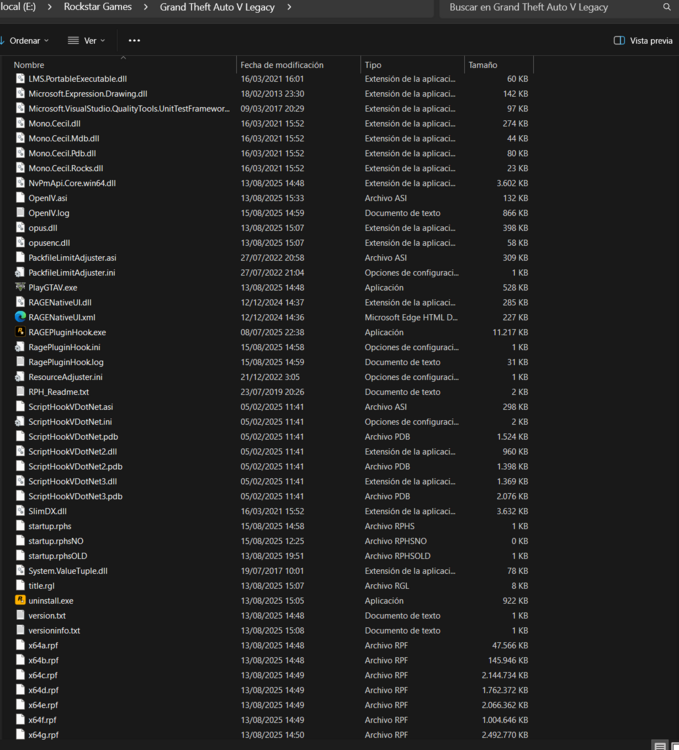Click the version.txt document icon
Viewport: 679px width, 750px height.
(x=20, y=615)
